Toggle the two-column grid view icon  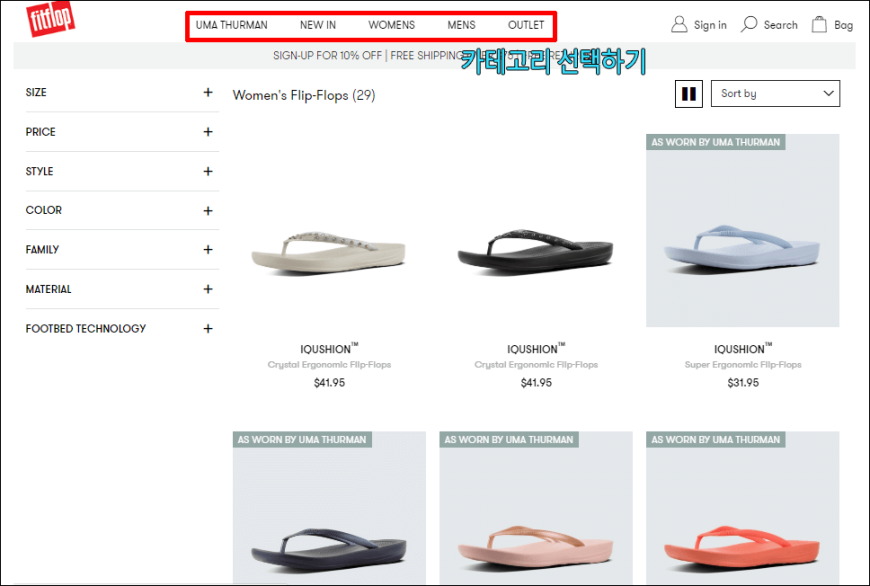689,94
